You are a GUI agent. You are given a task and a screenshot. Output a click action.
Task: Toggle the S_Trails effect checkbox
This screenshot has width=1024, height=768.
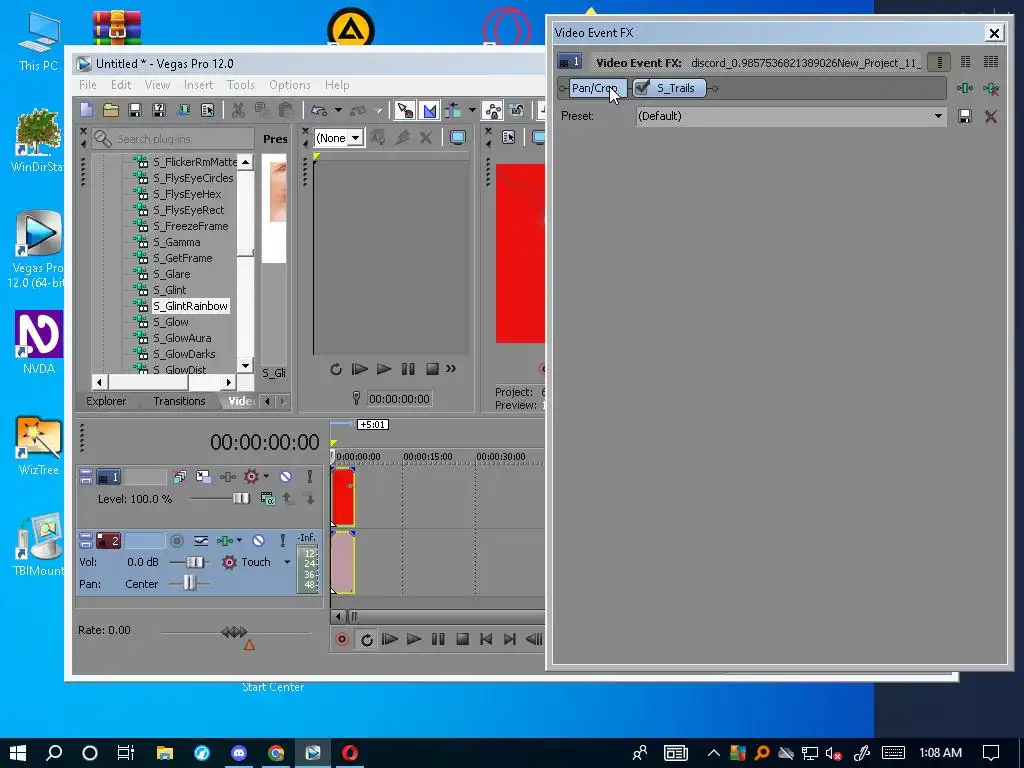click(x=643, y=88)
